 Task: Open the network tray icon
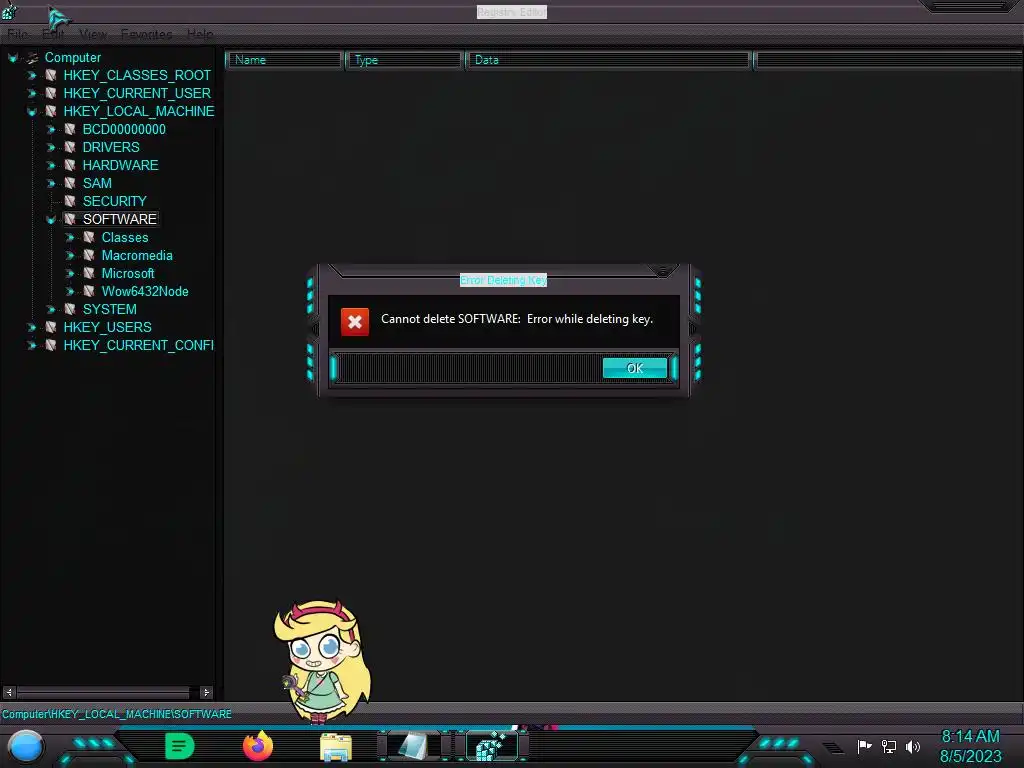click(889, 746)
